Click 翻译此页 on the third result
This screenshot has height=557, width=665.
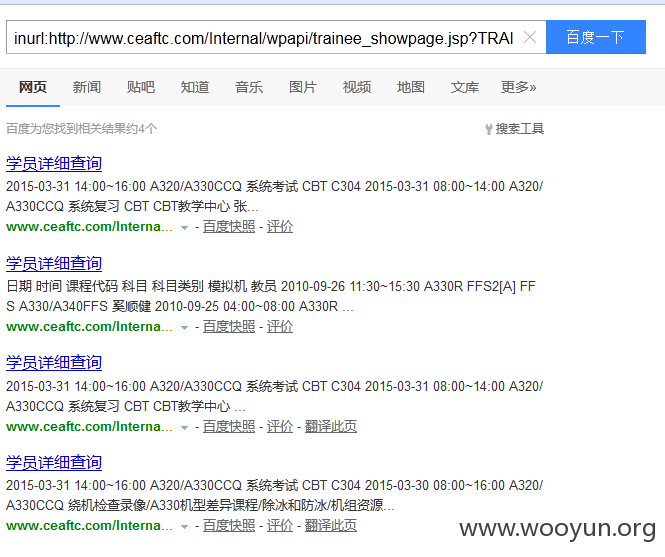pyautogui.click(x=331, y=426)
